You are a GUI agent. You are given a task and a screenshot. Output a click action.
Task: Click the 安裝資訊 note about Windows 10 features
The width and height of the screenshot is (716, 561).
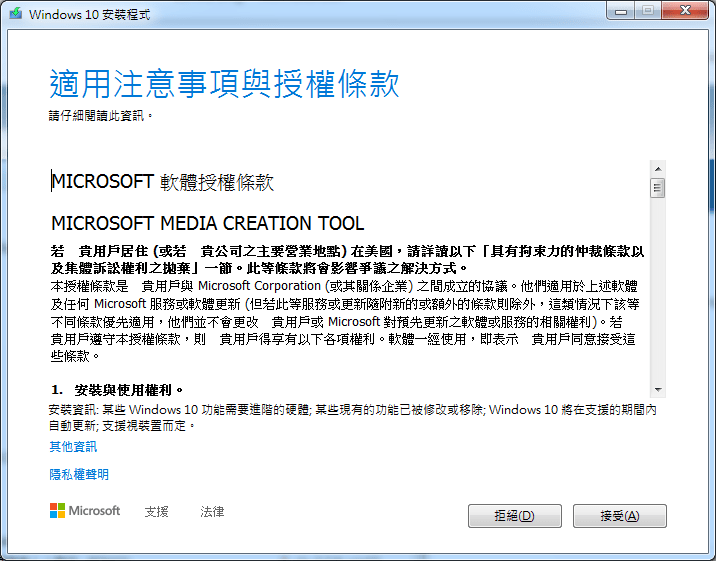tap(353, 418)
